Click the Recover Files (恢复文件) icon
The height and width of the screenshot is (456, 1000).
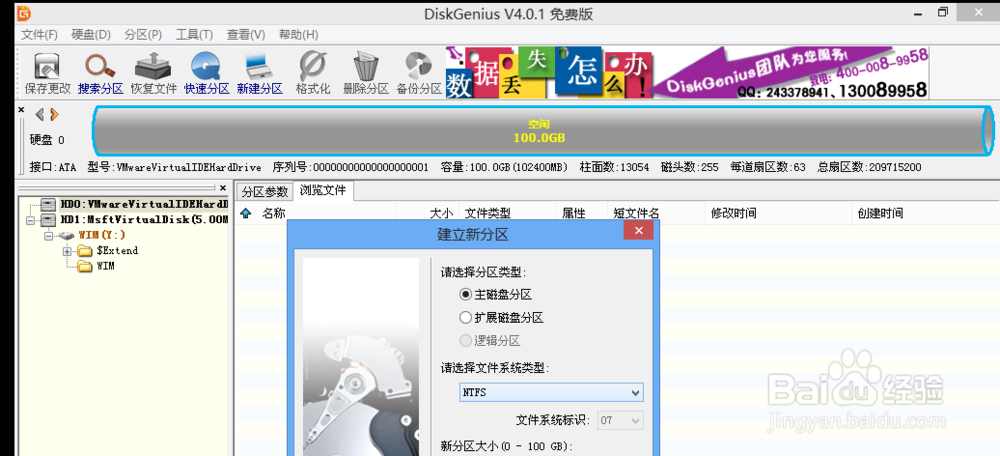(x=153, y=74)
